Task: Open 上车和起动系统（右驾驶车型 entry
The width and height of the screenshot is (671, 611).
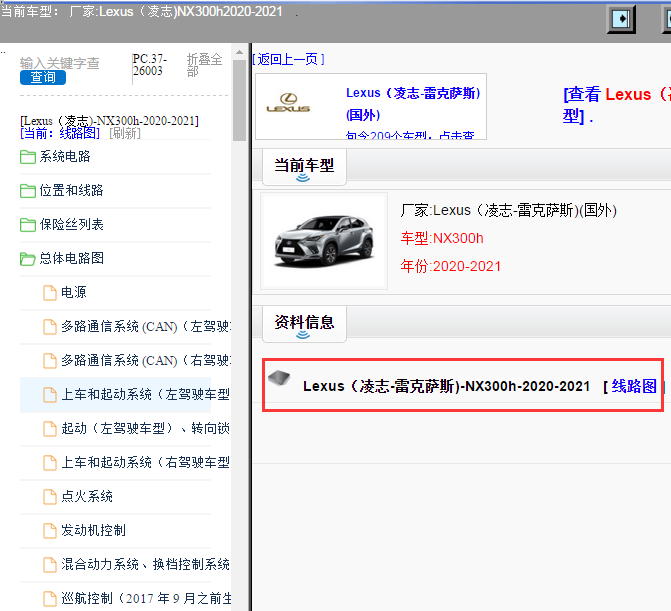Action: coord(145,462)
